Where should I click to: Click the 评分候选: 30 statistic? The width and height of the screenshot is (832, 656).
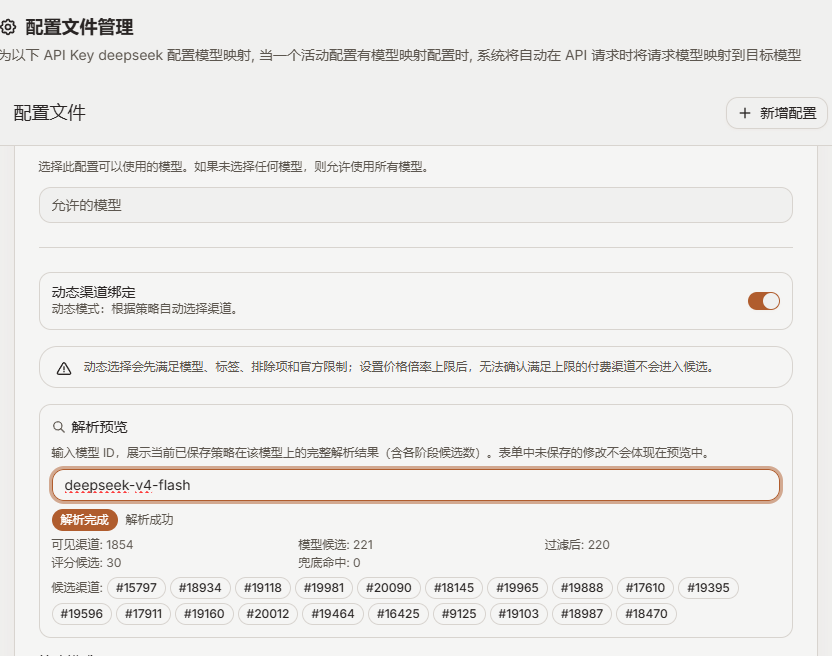pyautogui.click(x=86, y=563)
